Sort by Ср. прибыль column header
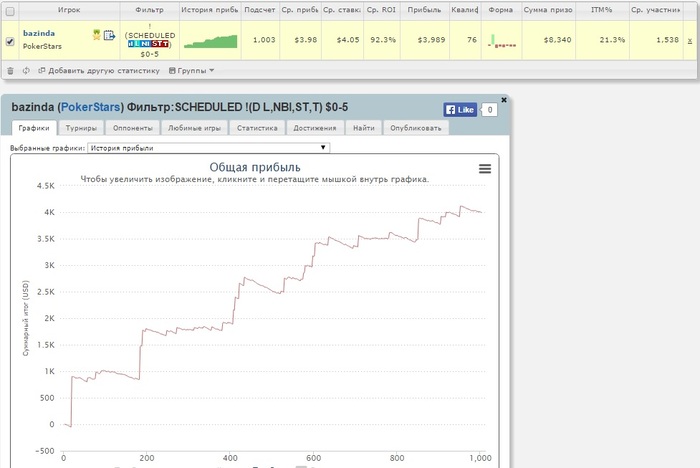This screenshot has height=468, width=700. pyautogui.click(x=300, y=10)
